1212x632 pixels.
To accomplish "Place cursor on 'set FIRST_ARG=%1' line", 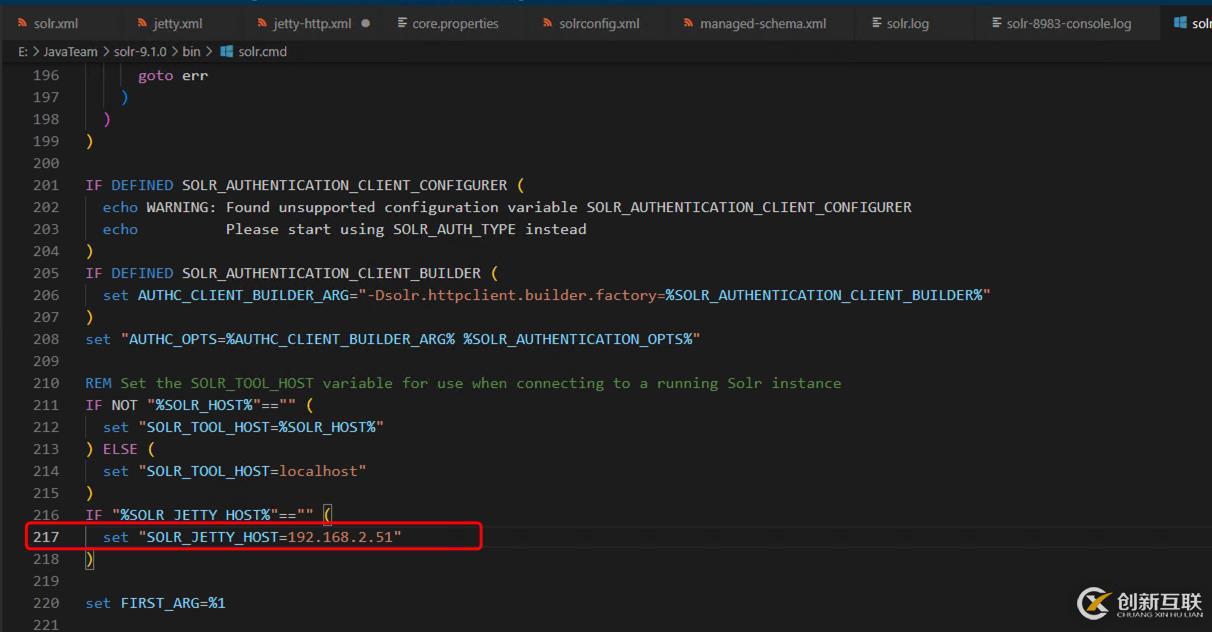I will [x=155, y=603].
